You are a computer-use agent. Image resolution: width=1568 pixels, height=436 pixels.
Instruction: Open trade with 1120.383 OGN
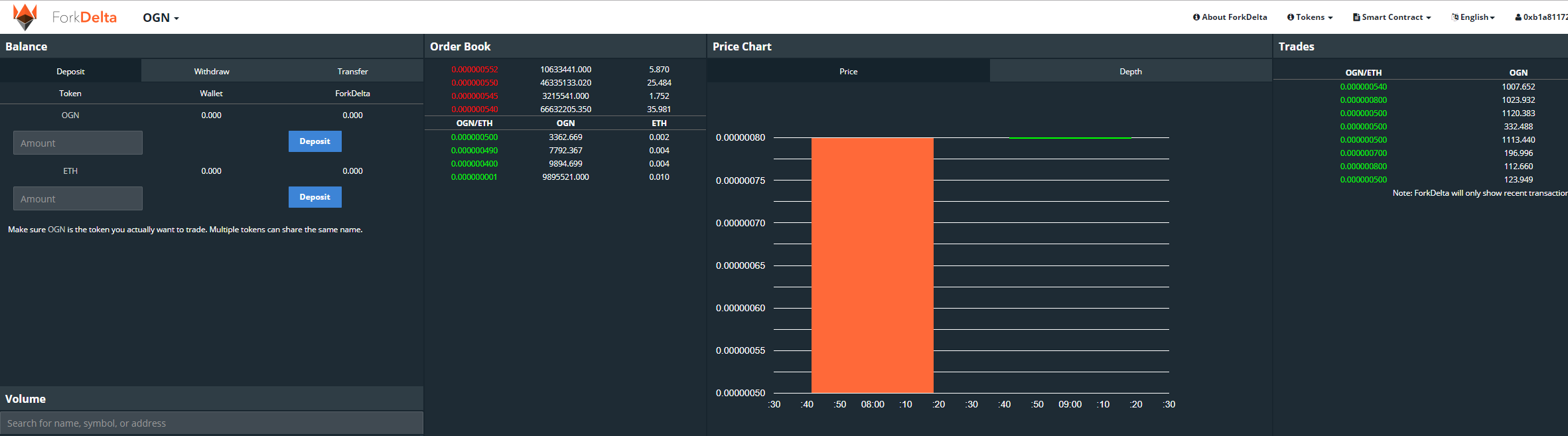tap(1421, 113)
